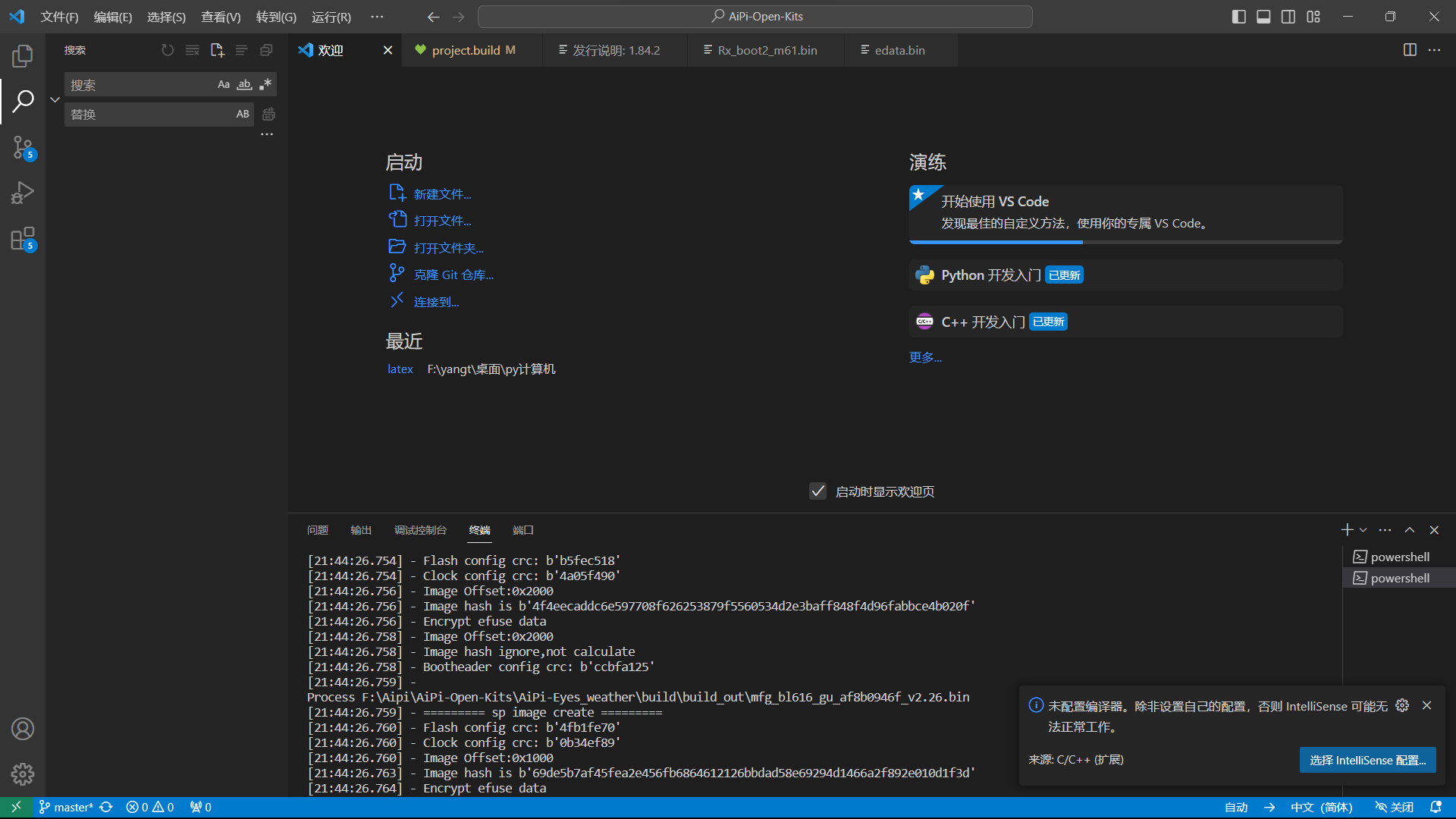
Task: Split the editor to the right
Action: point(1410,50)
